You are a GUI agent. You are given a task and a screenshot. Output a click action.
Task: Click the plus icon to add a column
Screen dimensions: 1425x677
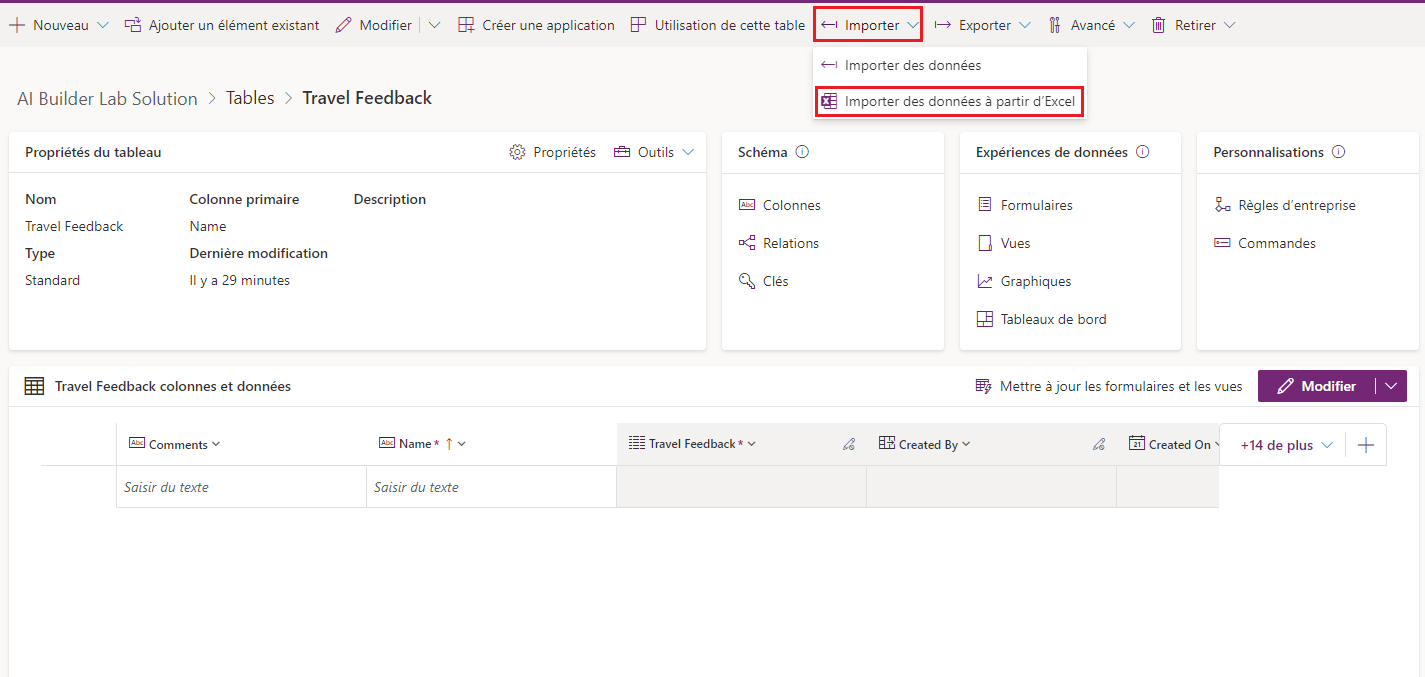[x=1365, y=443]
